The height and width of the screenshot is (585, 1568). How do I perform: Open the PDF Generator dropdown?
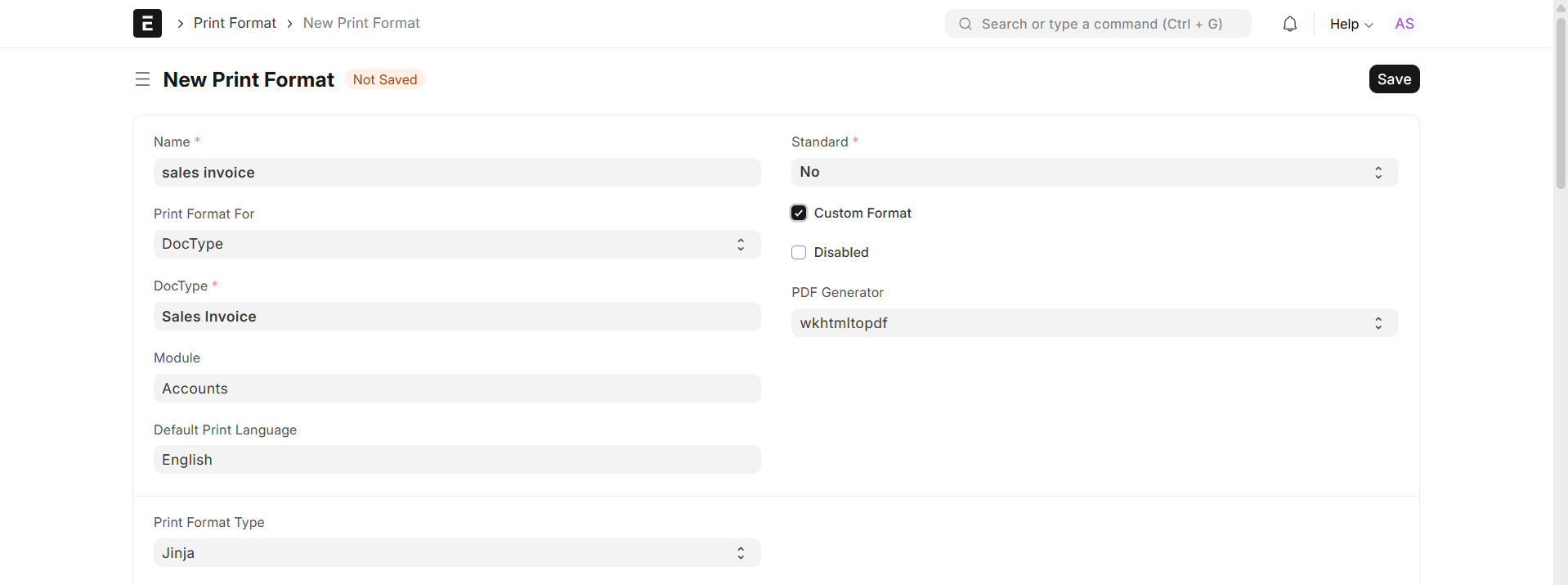(x=1094, y=323)
